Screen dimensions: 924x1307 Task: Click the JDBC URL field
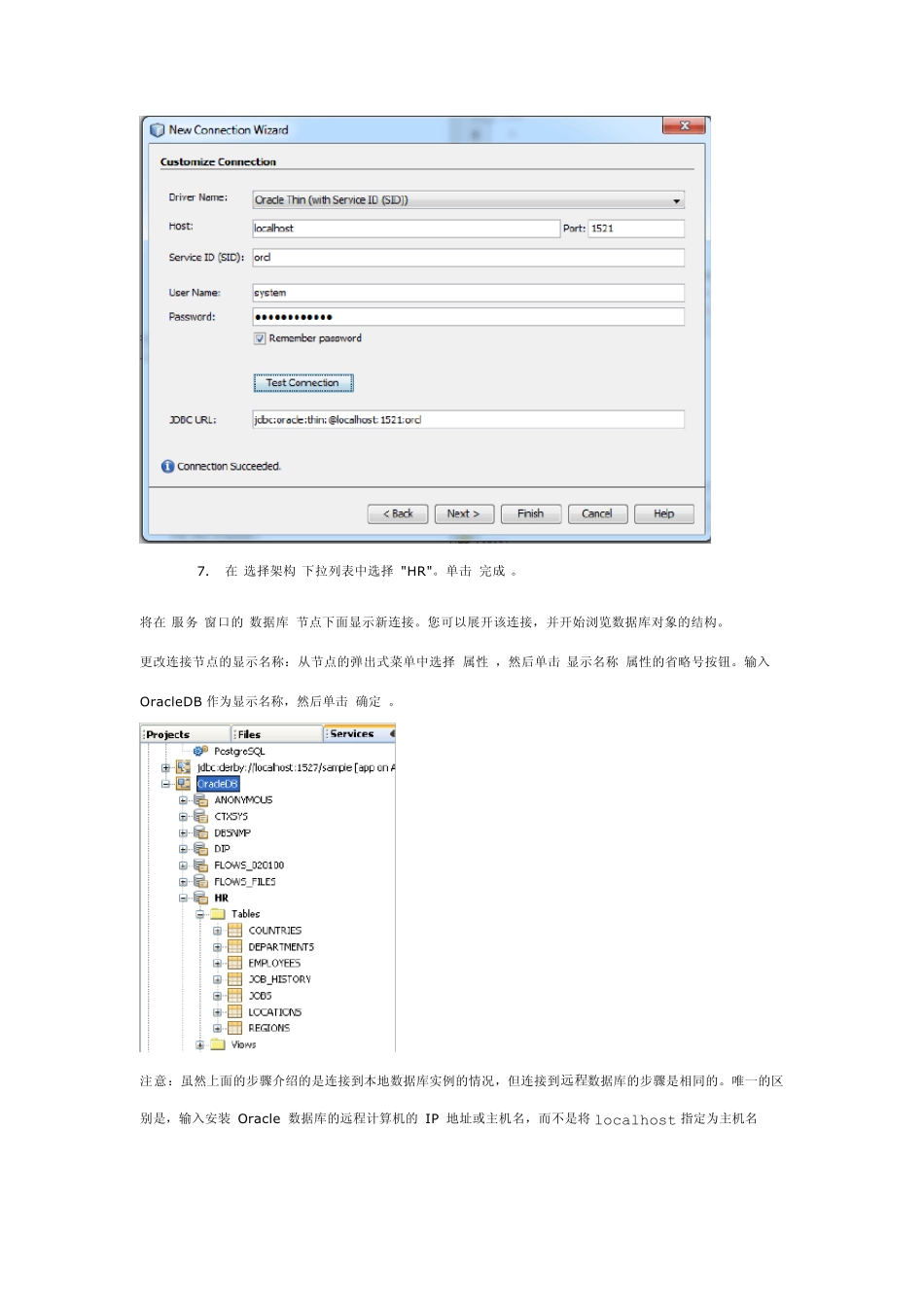pos(468,420)
